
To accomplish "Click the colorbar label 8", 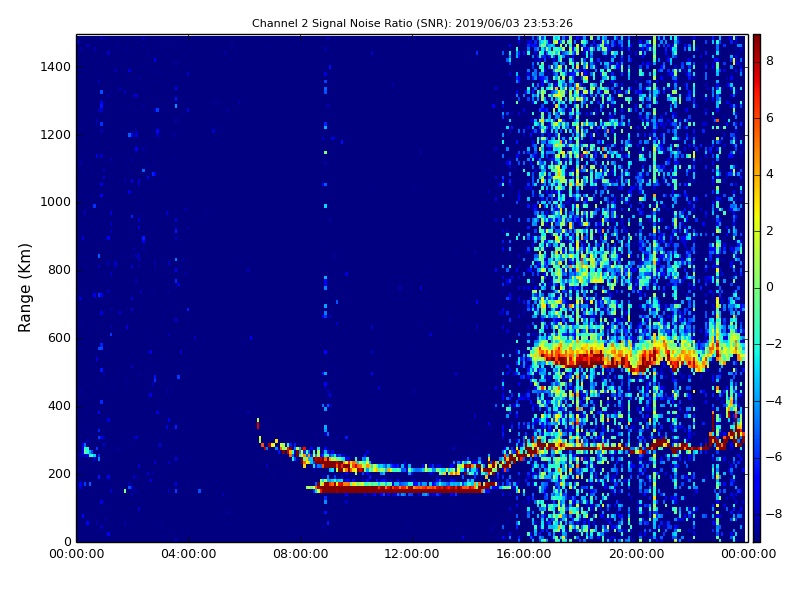I will (x=770, y=61).
